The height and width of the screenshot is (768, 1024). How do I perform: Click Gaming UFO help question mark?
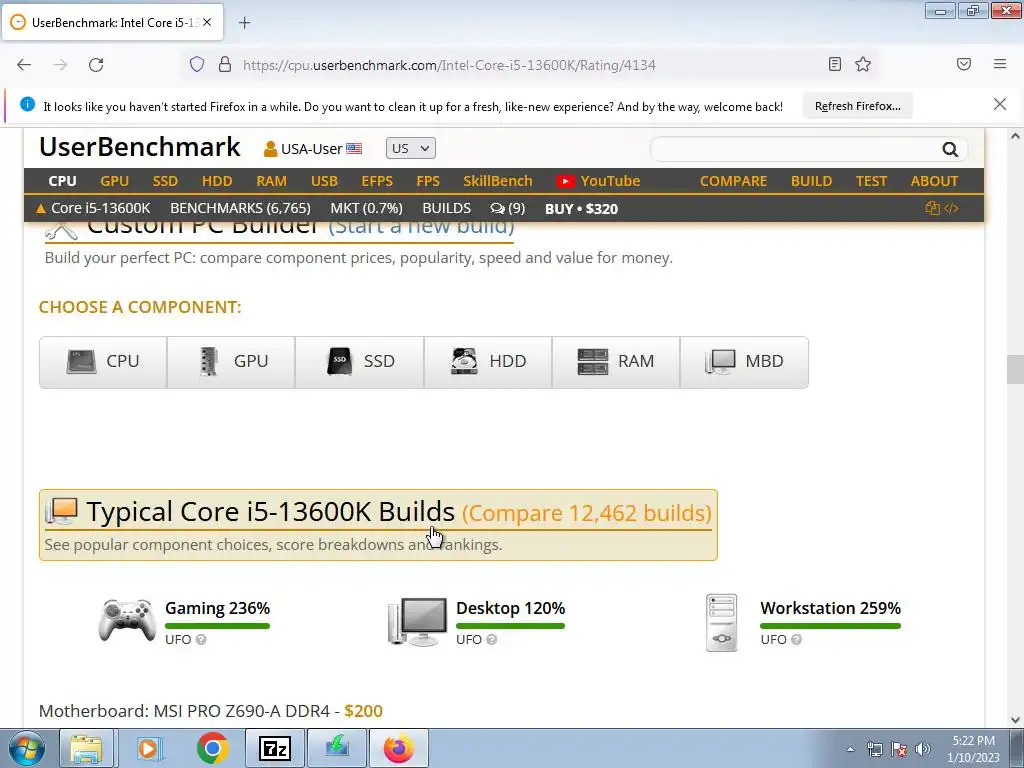(x=201, y=639)
